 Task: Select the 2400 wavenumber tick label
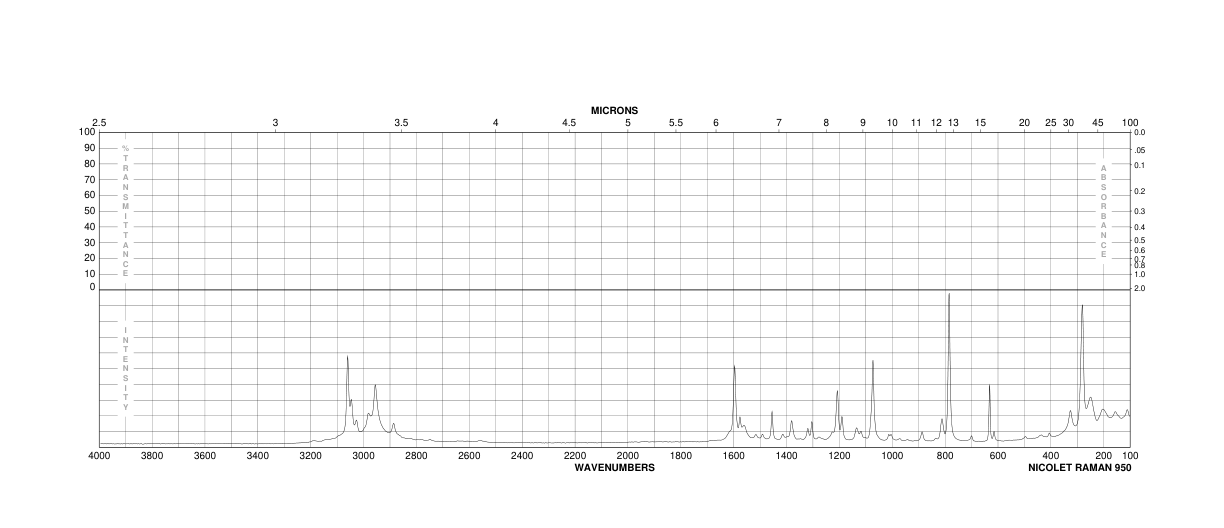[x=522, y=456]
